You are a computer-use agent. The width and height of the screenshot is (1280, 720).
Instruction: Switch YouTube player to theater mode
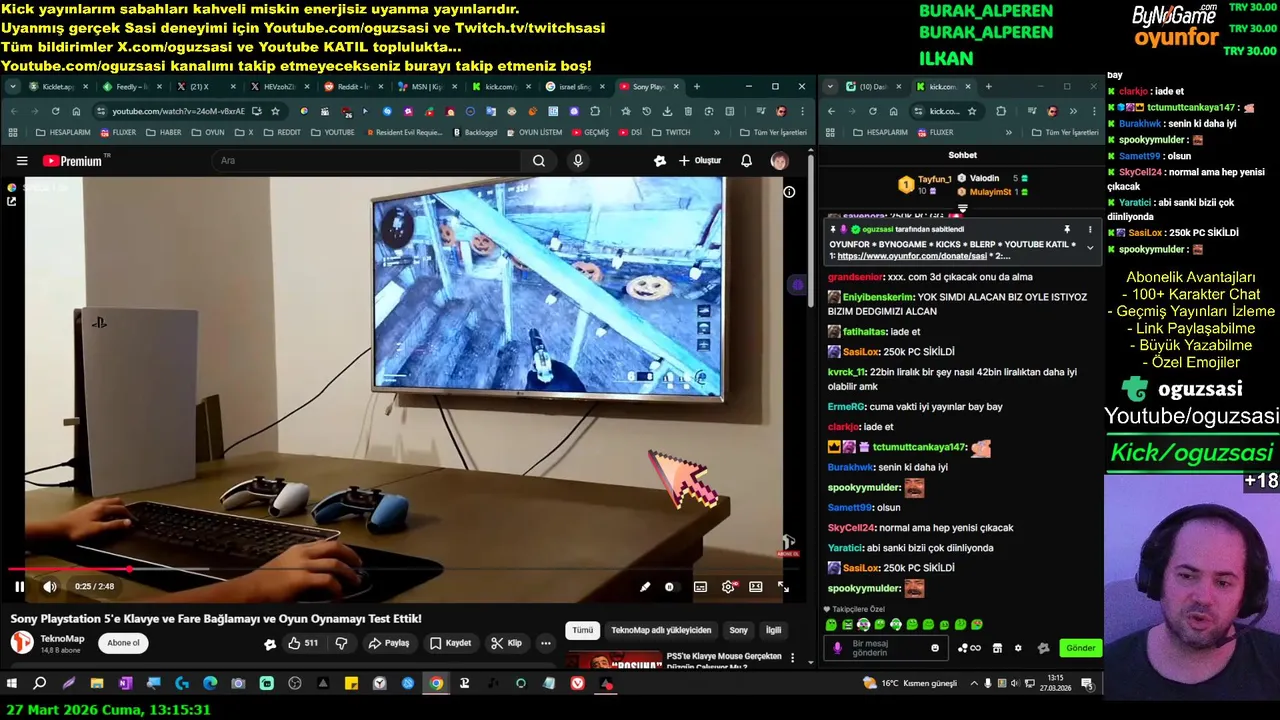(x=756, y=587)
